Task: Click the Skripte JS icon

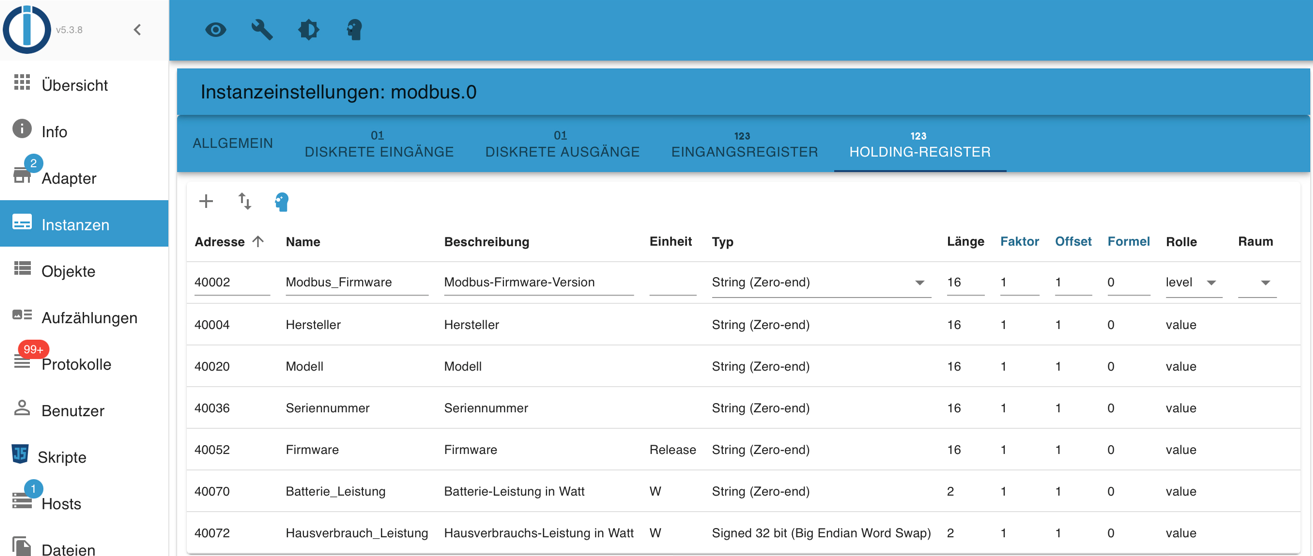Action: click(x=20, y=455)
